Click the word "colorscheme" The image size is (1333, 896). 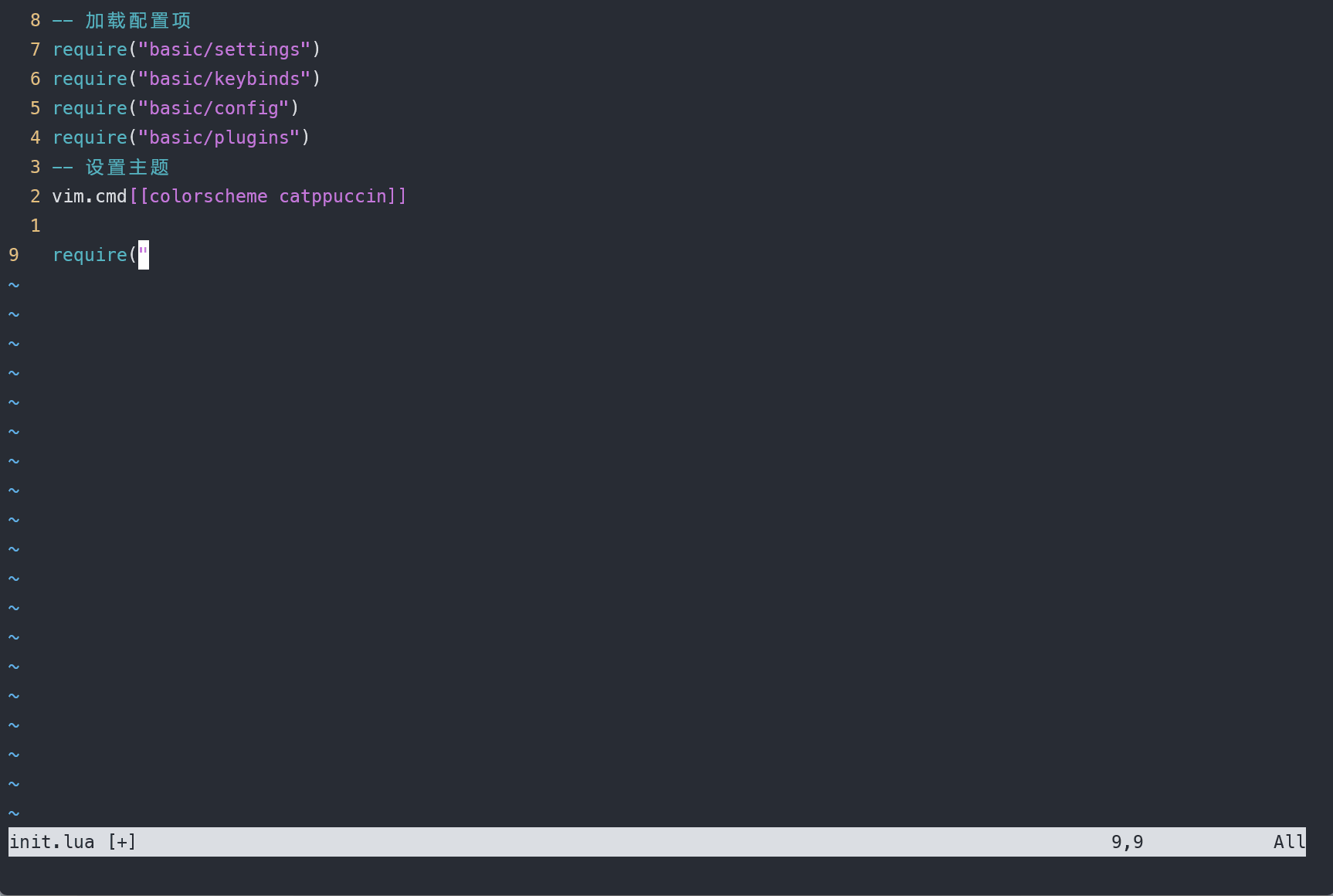pyautogui.click(x=209, y=196)
